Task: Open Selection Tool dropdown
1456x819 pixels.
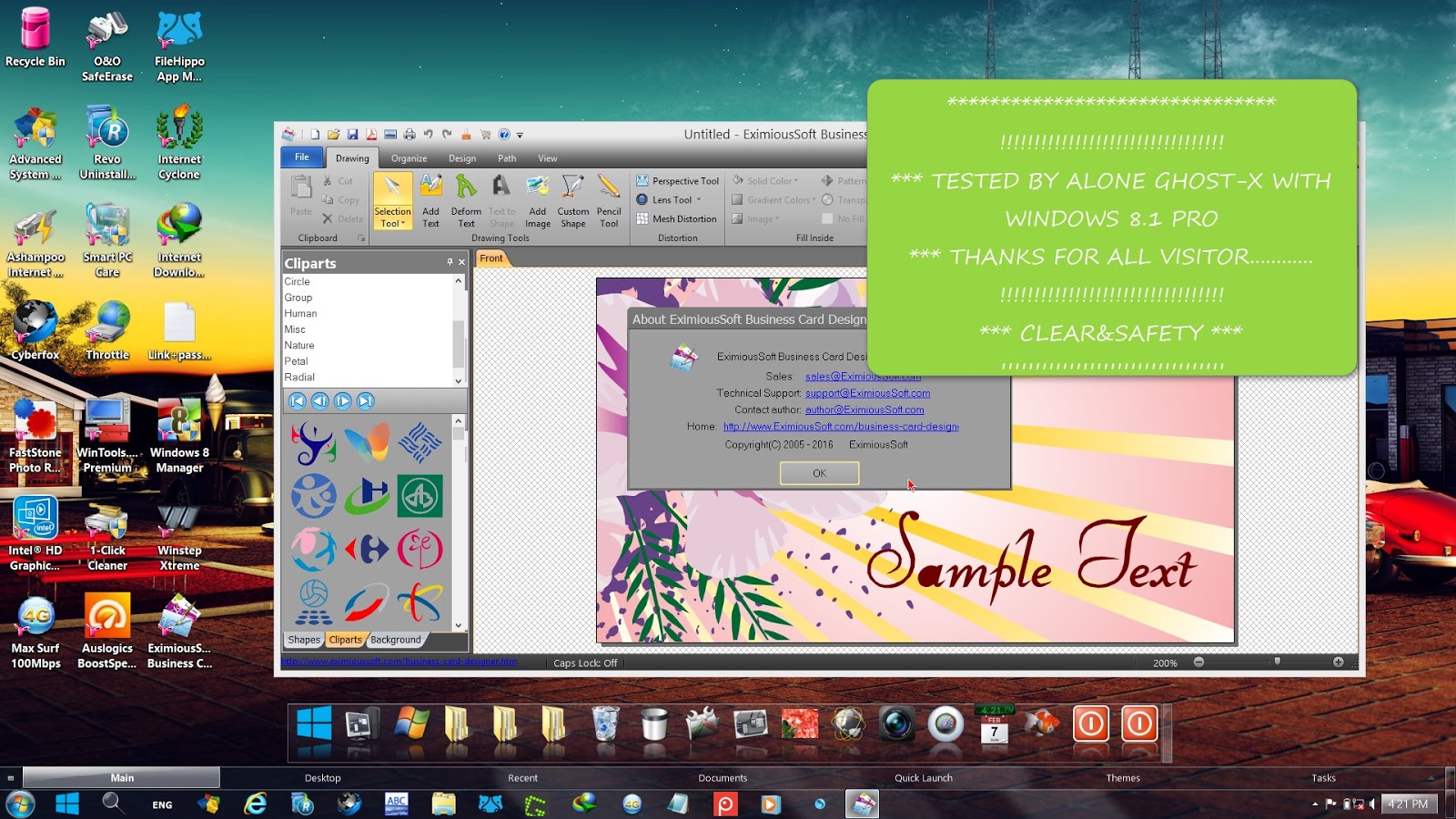Action: [392, 217]
